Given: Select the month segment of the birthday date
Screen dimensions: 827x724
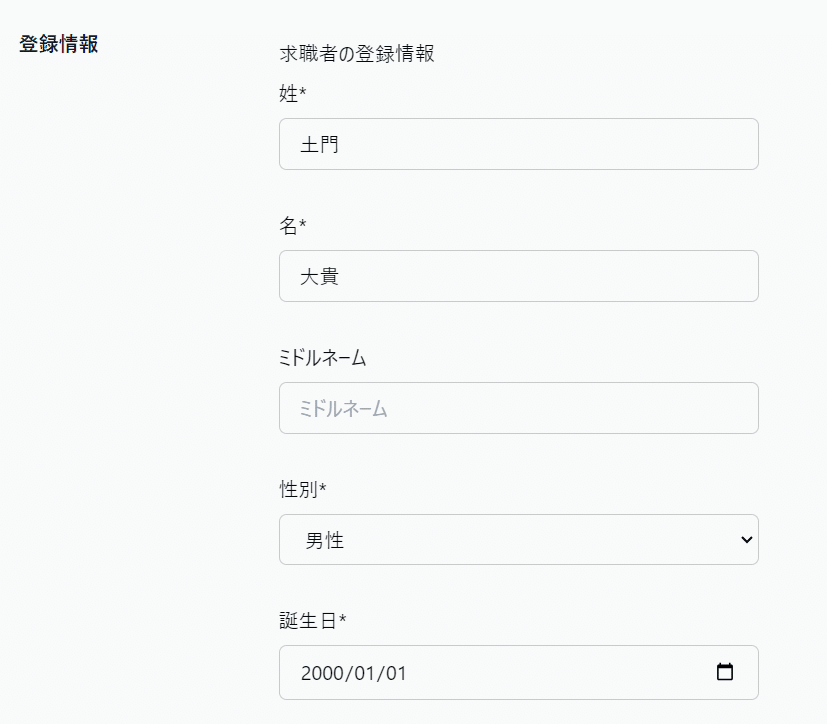Looking at the screenshot, I should pos(365,673).
